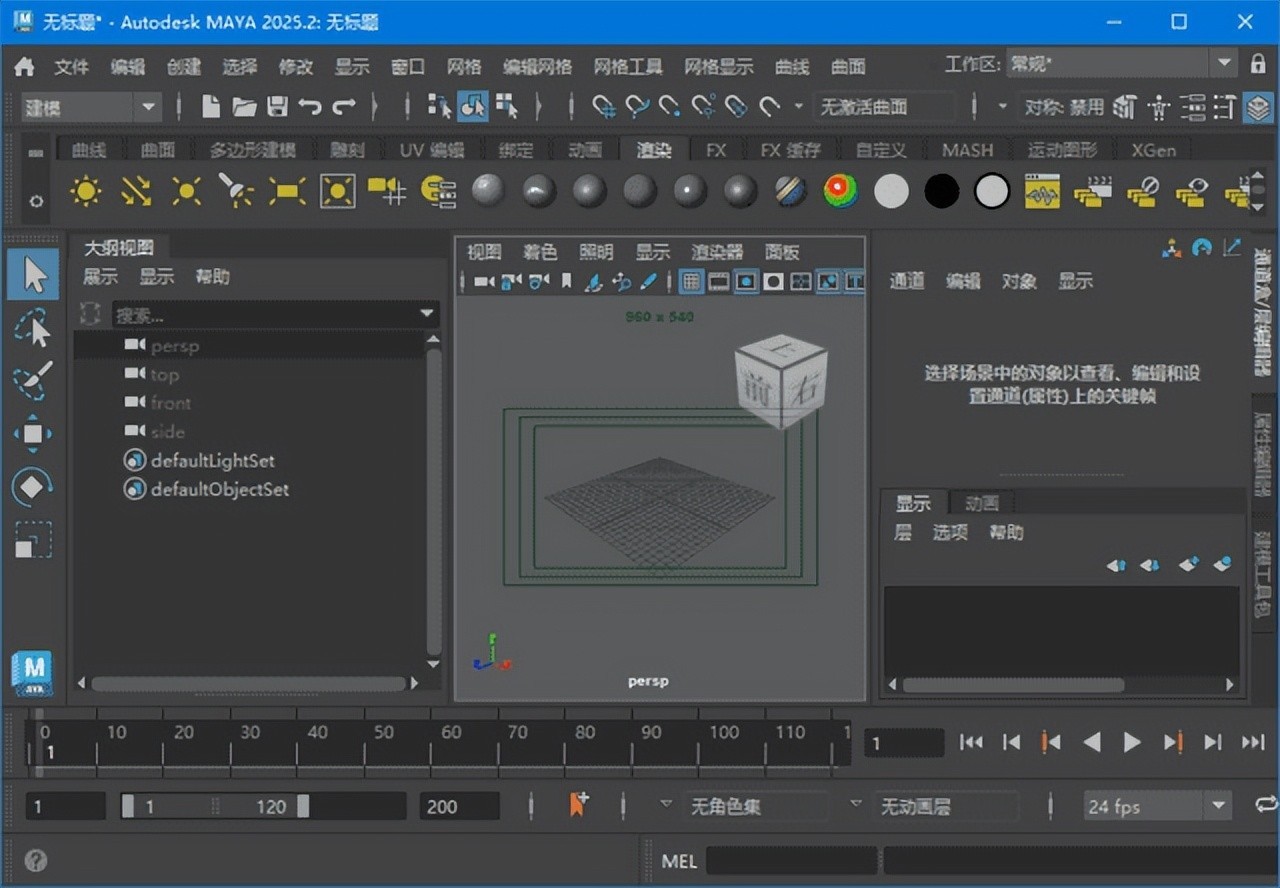1280x888 pixels.
Task: Choose the Move tool in toolbox
Action: [33, 434]
